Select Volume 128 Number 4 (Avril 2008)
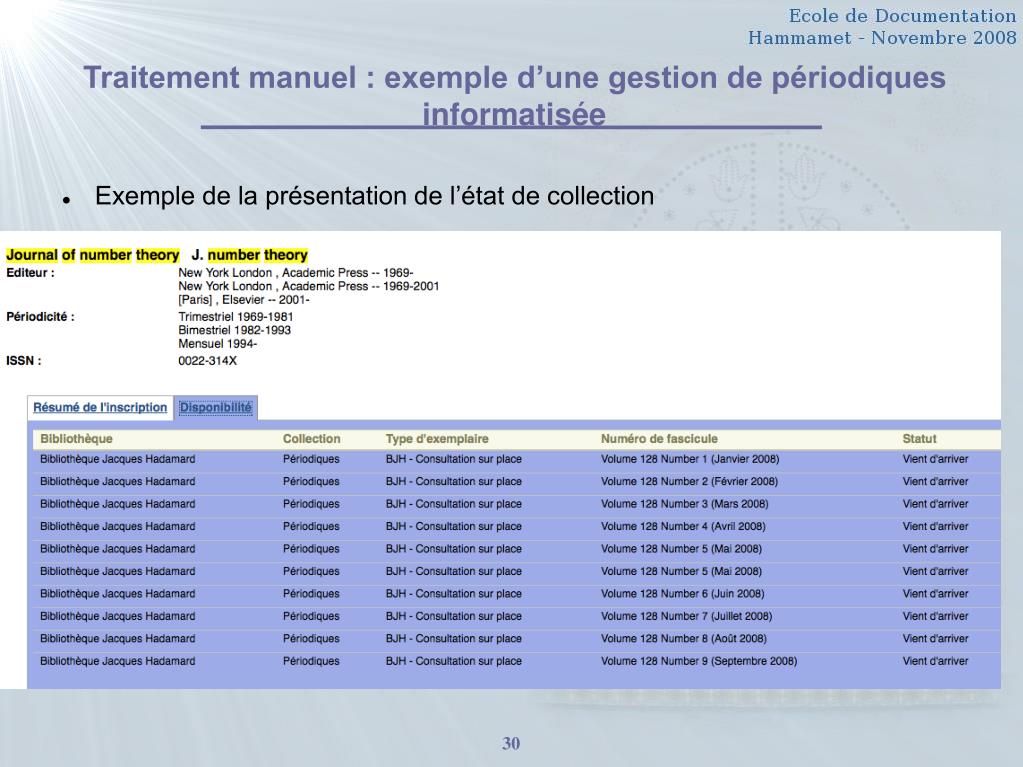This screenshot has height=767, width=1023. 683,526
